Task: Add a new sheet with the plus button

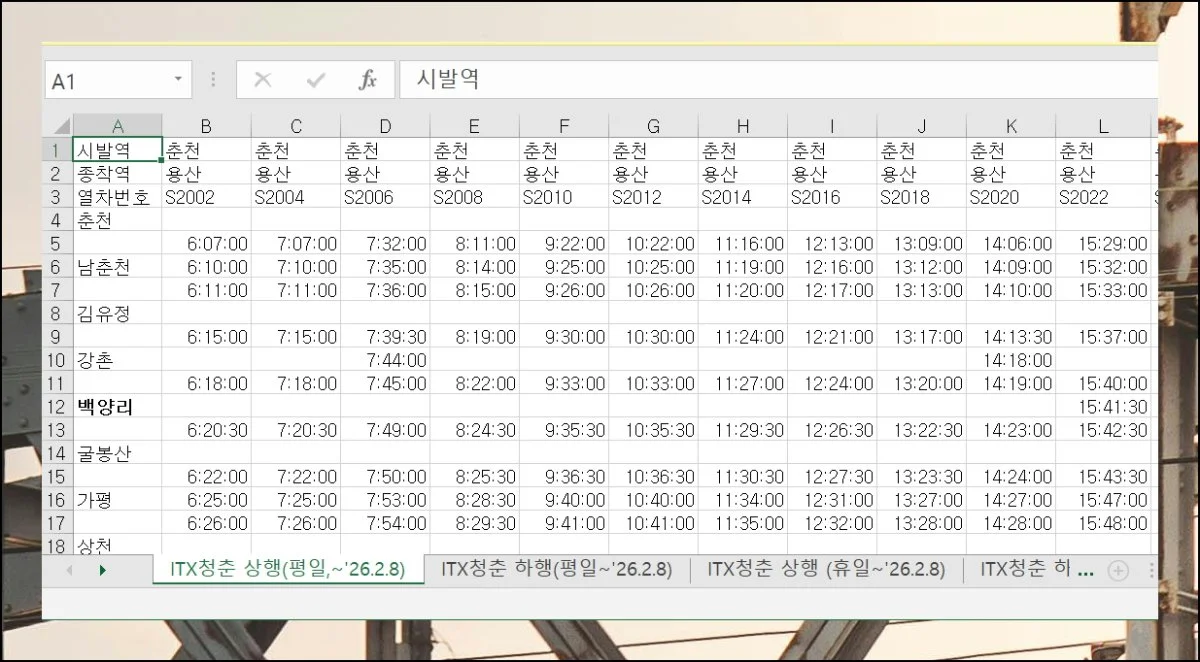Action: 1118,570
